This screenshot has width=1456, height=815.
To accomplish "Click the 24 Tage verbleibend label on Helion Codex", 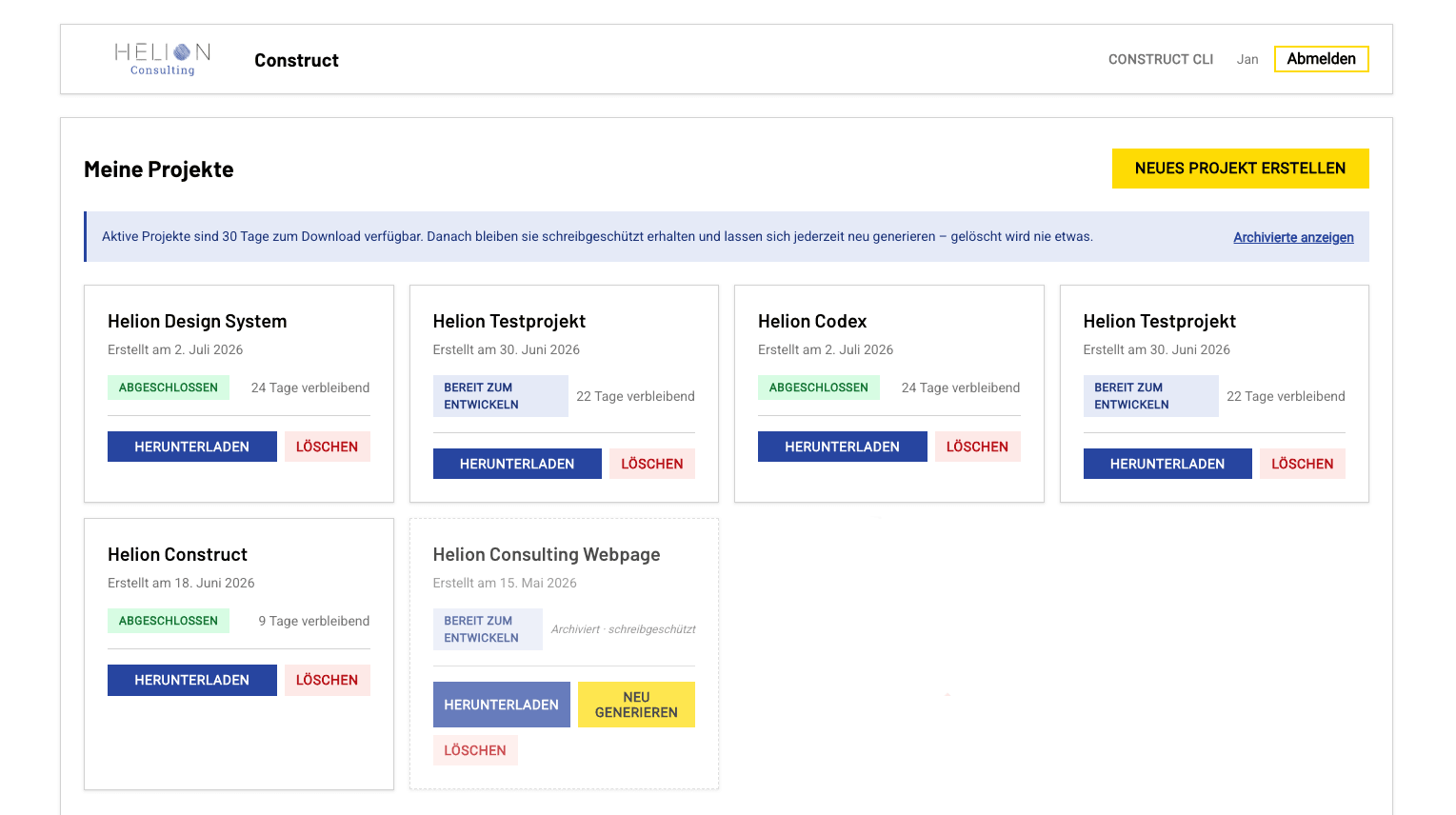I will tap(961, 388).
